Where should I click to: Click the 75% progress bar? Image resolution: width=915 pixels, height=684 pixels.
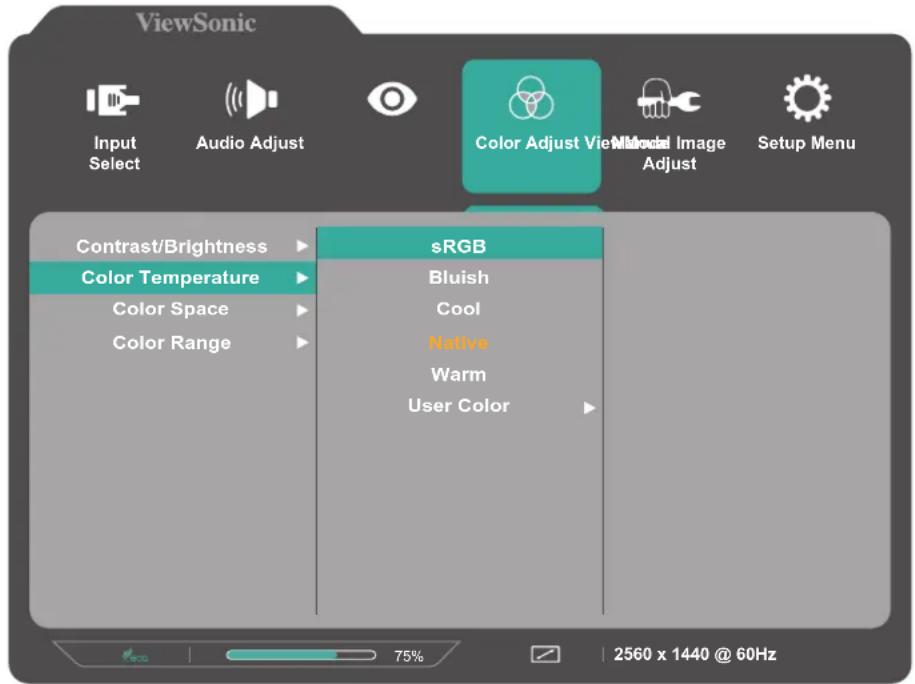pyautogui.click(x=301, y=655)
